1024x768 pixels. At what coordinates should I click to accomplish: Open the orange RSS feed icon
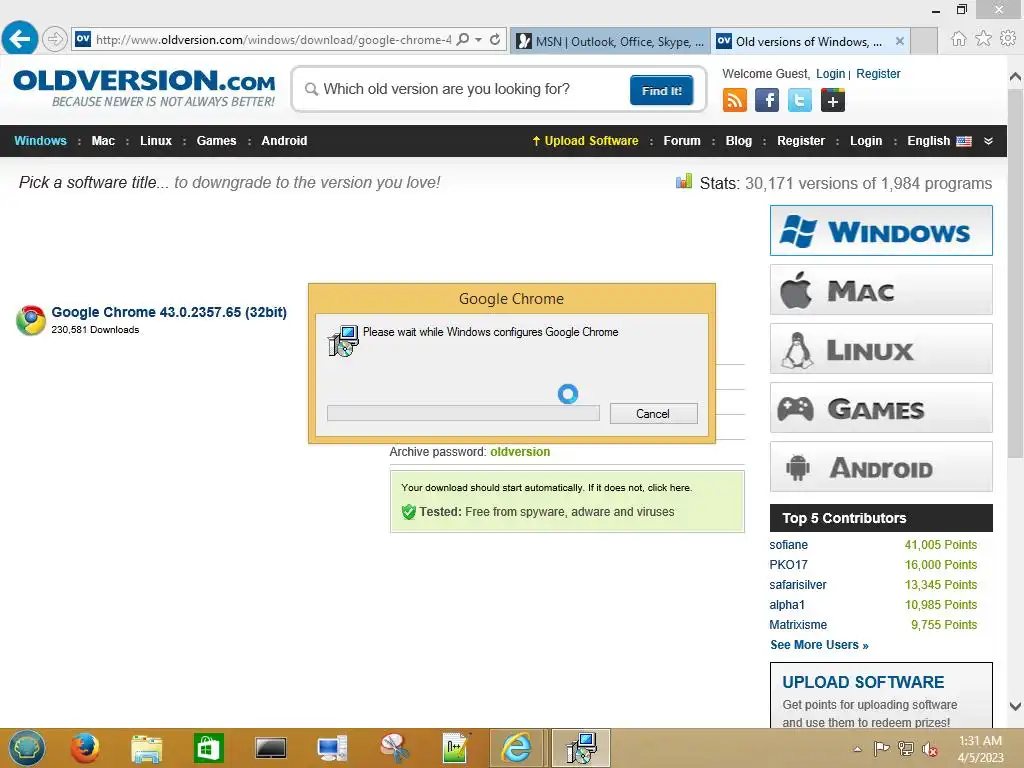click(735, 101)
